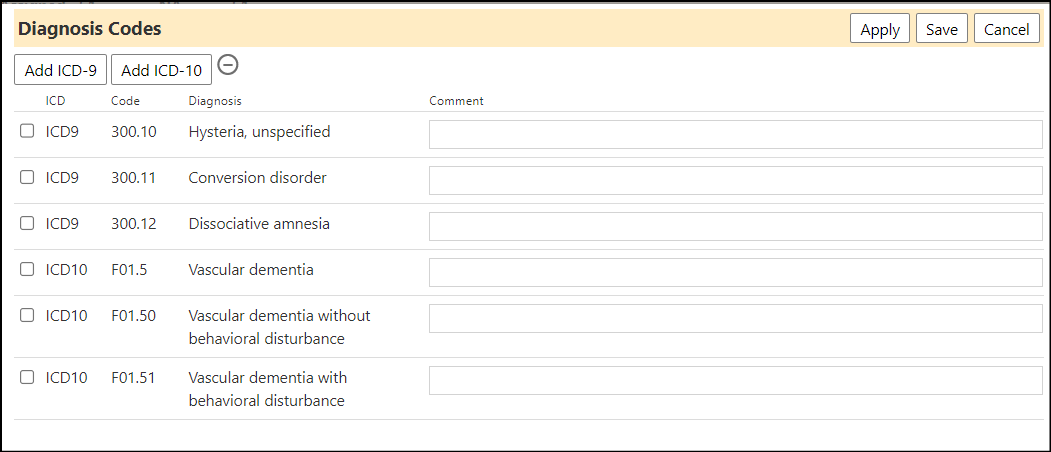This screenshot has height=452, width=1051.
Task: Click the Conversion disorder comment box
Action: point(736,180)
